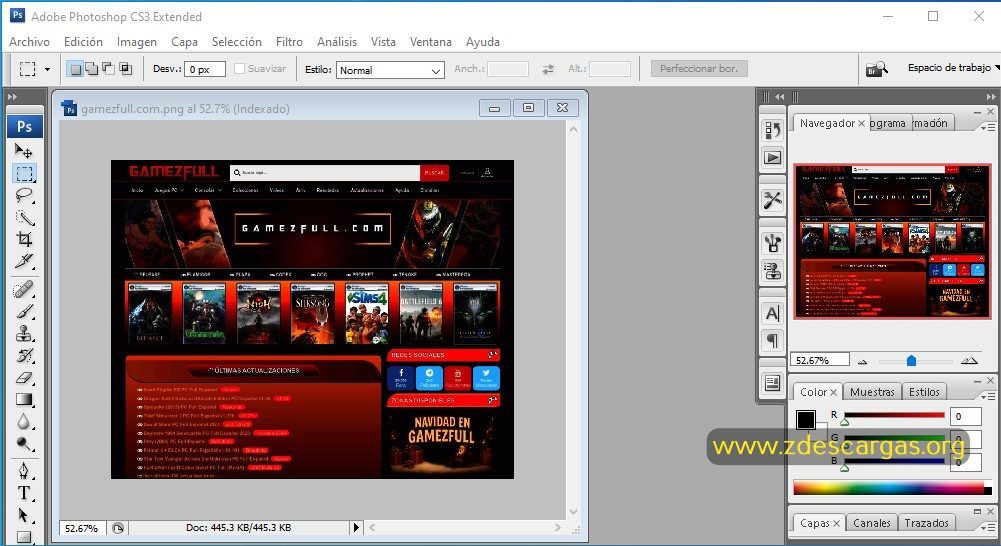Select the Gradient tool

coord(24,400)
